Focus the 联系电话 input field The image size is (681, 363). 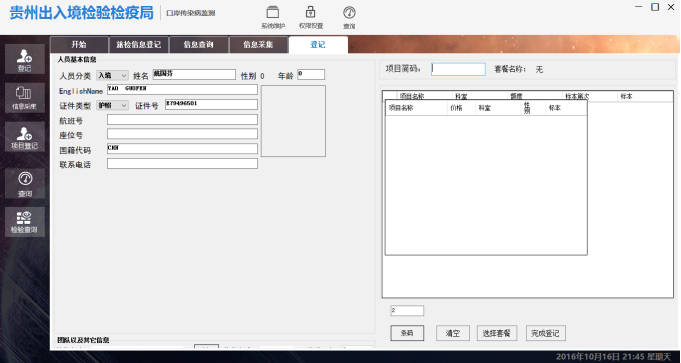point(182,164)
